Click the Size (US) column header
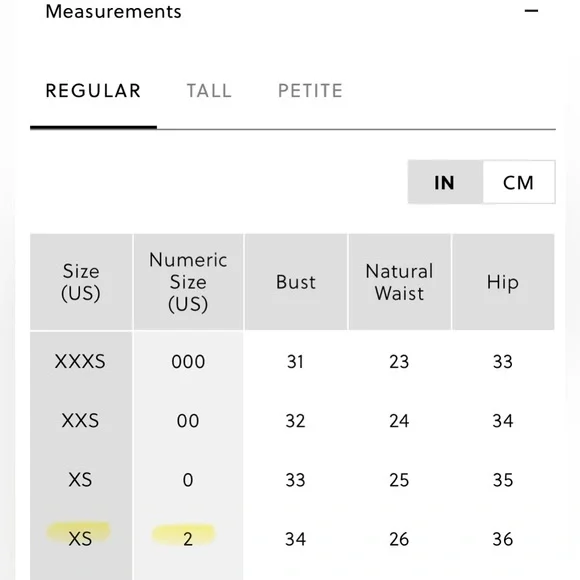The image size is (580, 580). [x=81, y=282]
